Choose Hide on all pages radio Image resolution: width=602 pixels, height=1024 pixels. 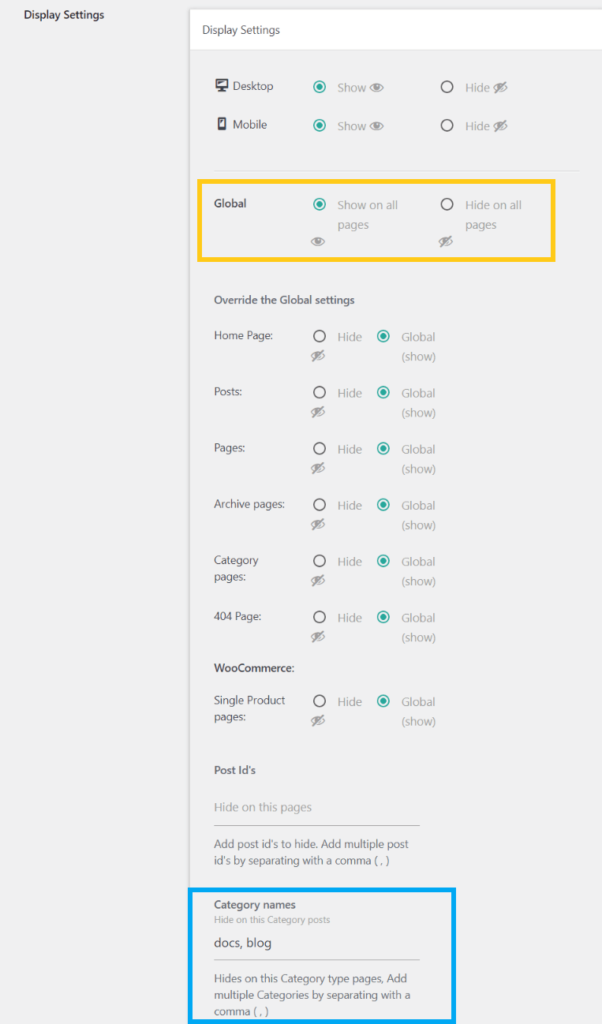[447, 204]
